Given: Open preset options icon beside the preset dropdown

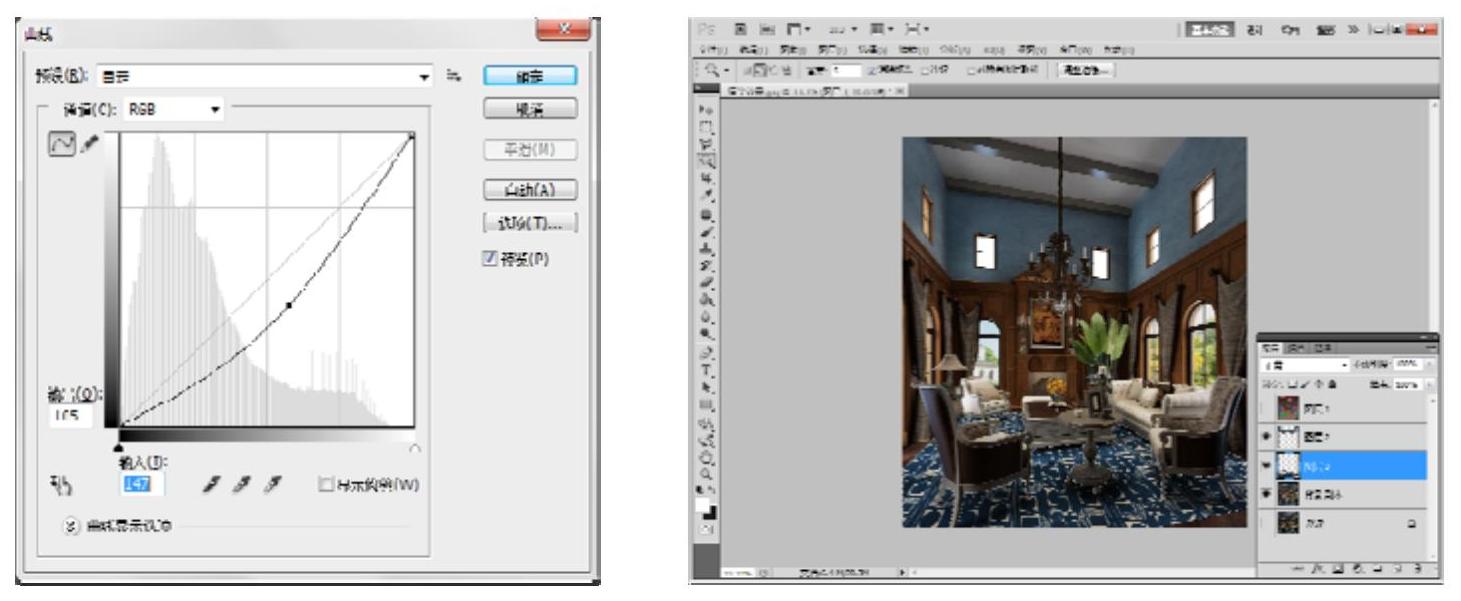Looking at the screenshot, I should tap(453, 74).
